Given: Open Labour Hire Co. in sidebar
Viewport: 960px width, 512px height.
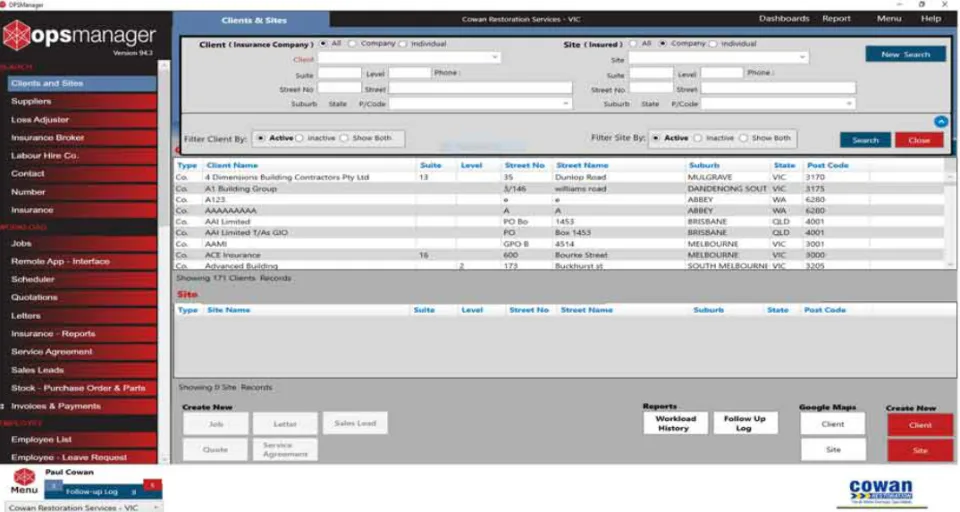Looking at the screenshot, I should [81, 156].
